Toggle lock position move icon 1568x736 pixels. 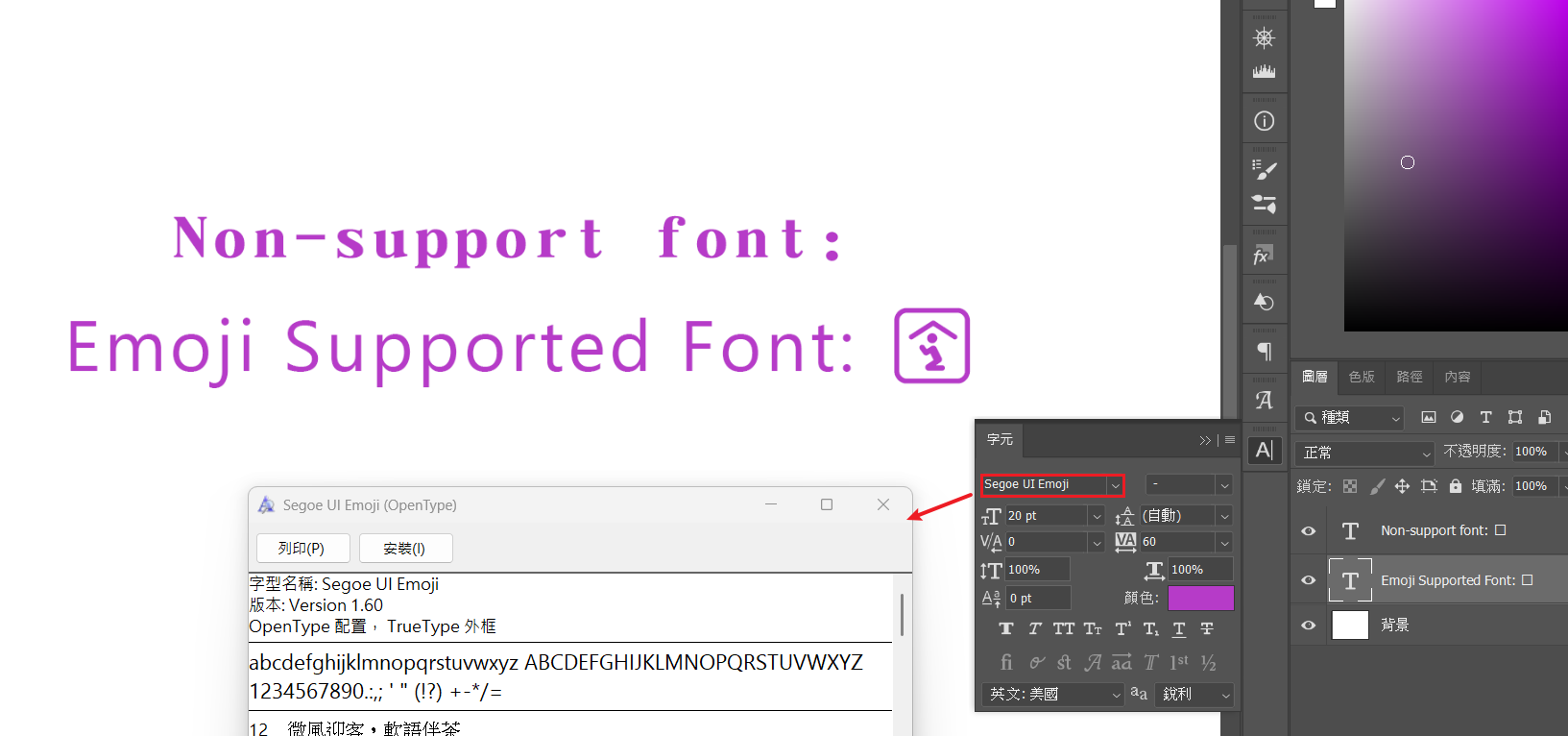[1402, 486]
